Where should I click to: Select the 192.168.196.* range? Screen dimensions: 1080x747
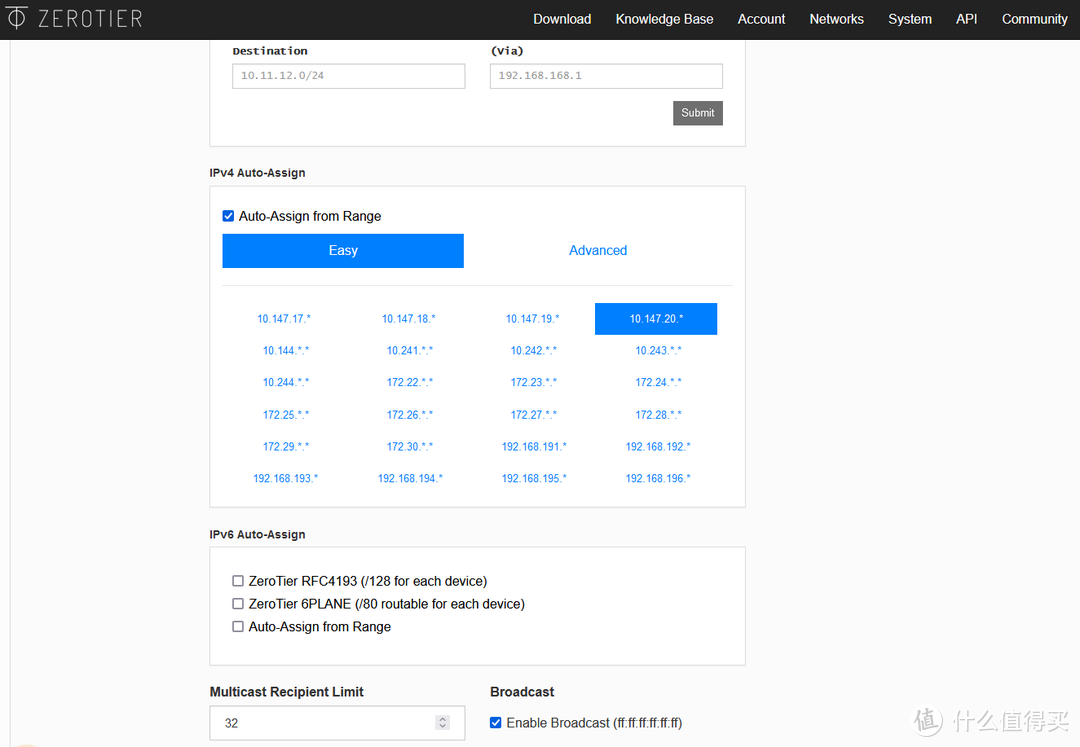click(658, 479)
